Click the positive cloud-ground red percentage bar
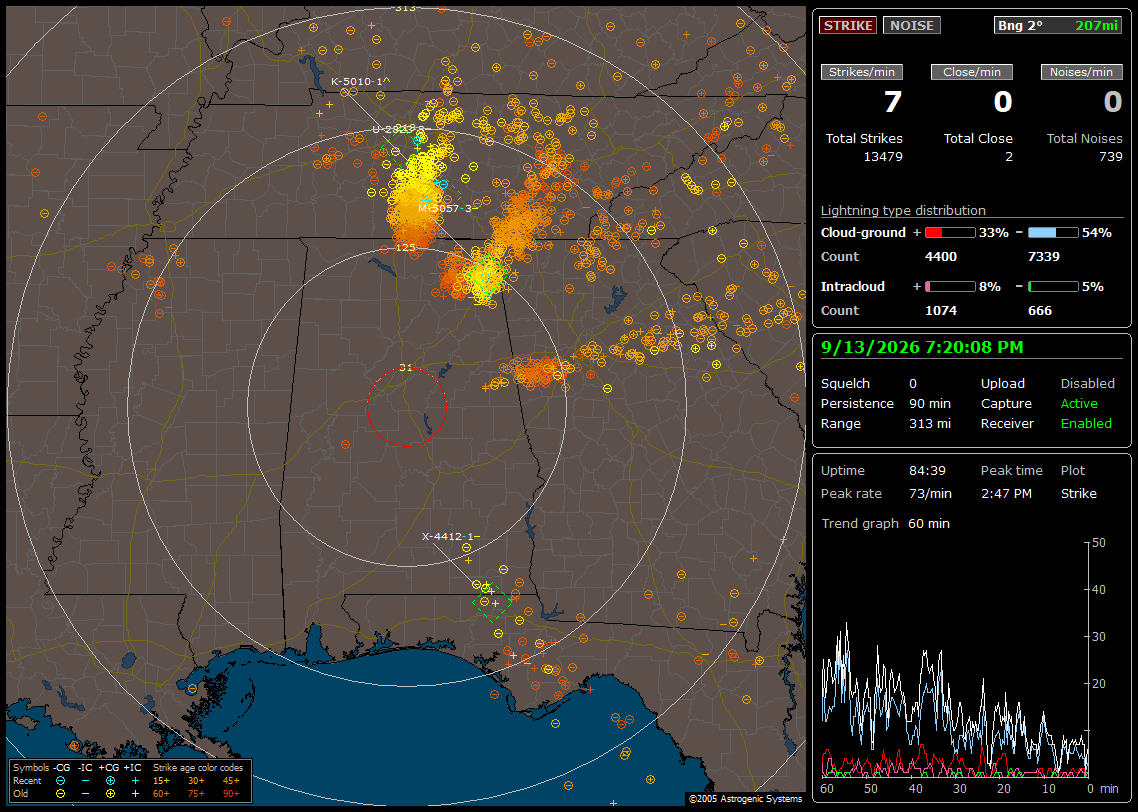Screen dimensions: 1138x812 click(x=950, y=233)
